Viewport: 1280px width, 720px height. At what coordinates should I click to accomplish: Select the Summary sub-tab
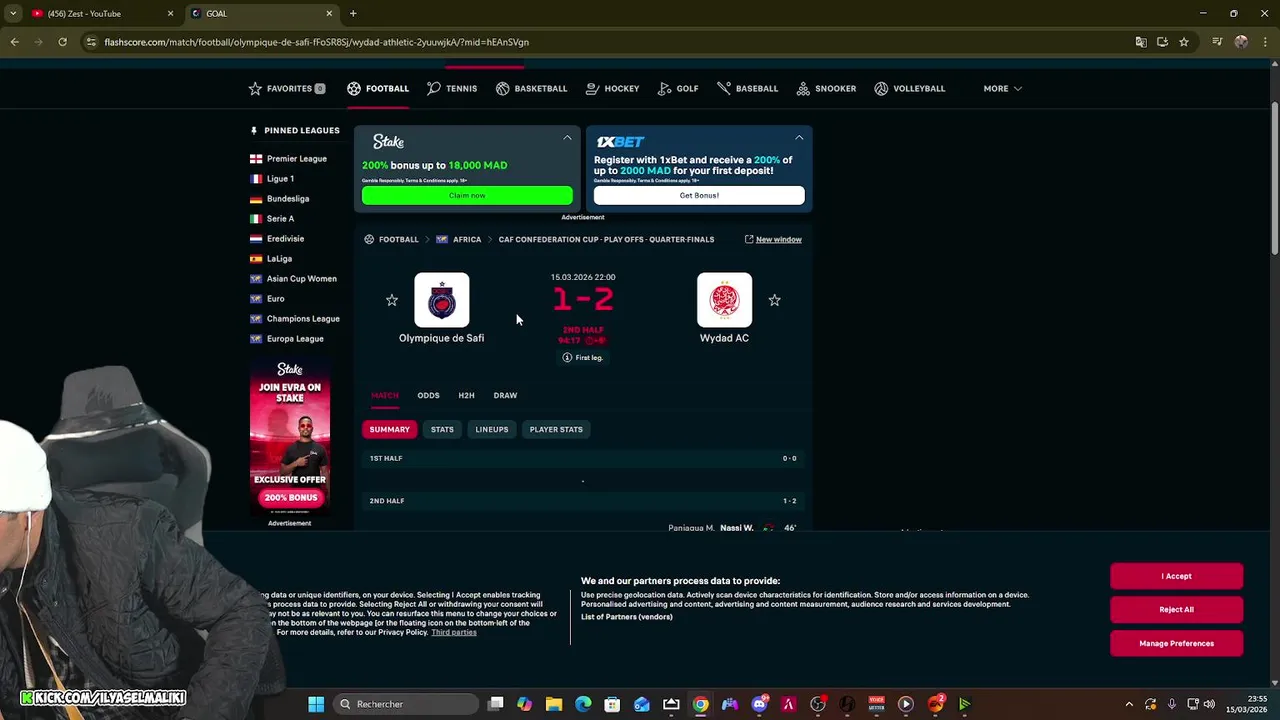point(390,430)
